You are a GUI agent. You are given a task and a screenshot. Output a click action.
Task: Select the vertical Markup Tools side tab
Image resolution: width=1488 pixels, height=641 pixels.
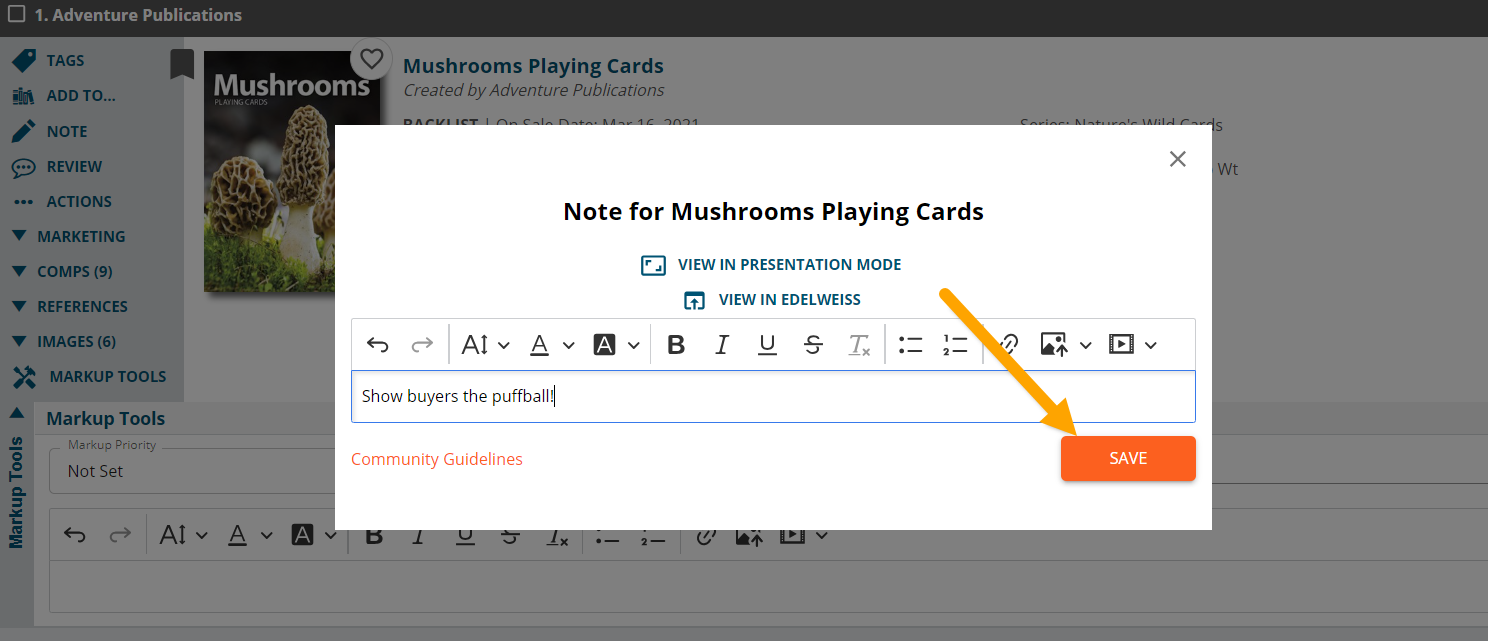[x=16, y=492]
